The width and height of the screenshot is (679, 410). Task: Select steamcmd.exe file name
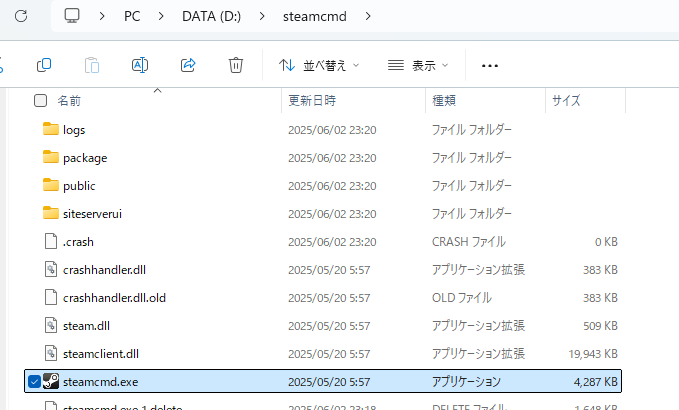(100, 382)
